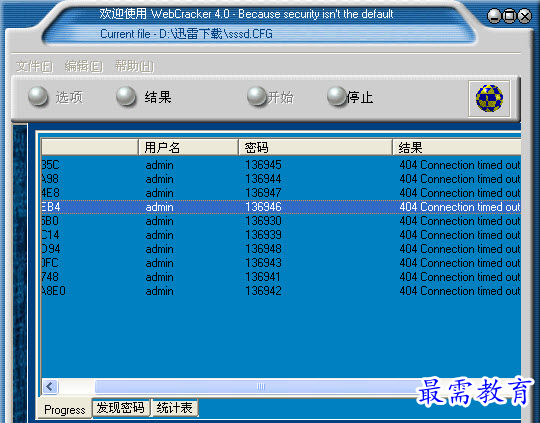The width and height of the screenshot is (540, 423).
Task: Select the row with password 136941
Action: click(281, 277)
